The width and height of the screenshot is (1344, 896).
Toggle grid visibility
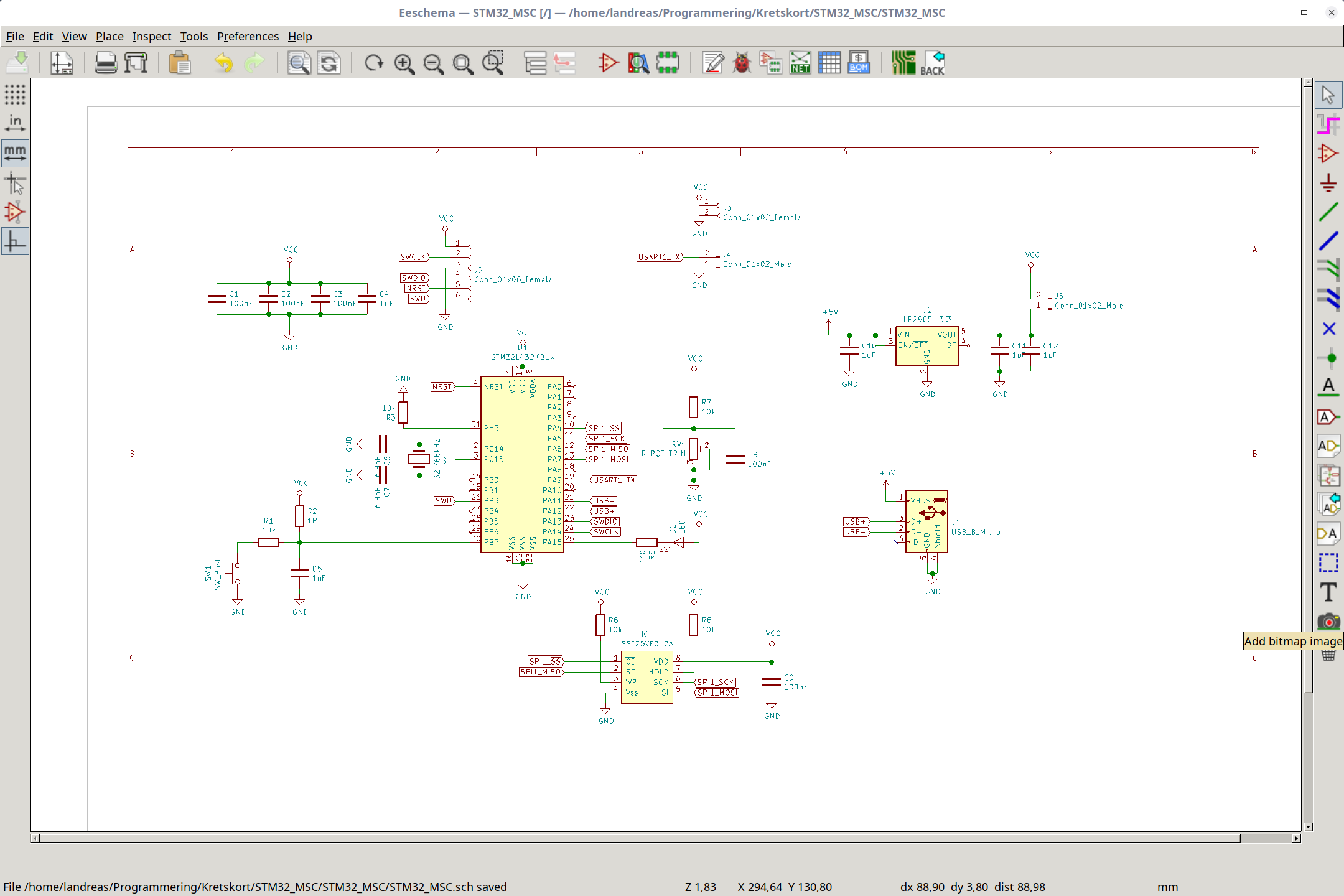coord(15,95)
